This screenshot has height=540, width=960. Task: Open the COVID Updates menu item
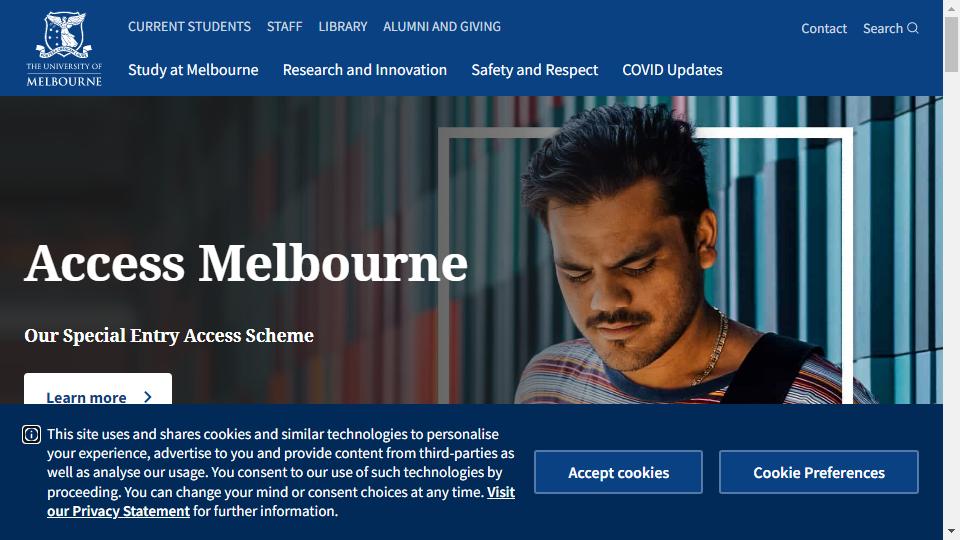(672, 70)
